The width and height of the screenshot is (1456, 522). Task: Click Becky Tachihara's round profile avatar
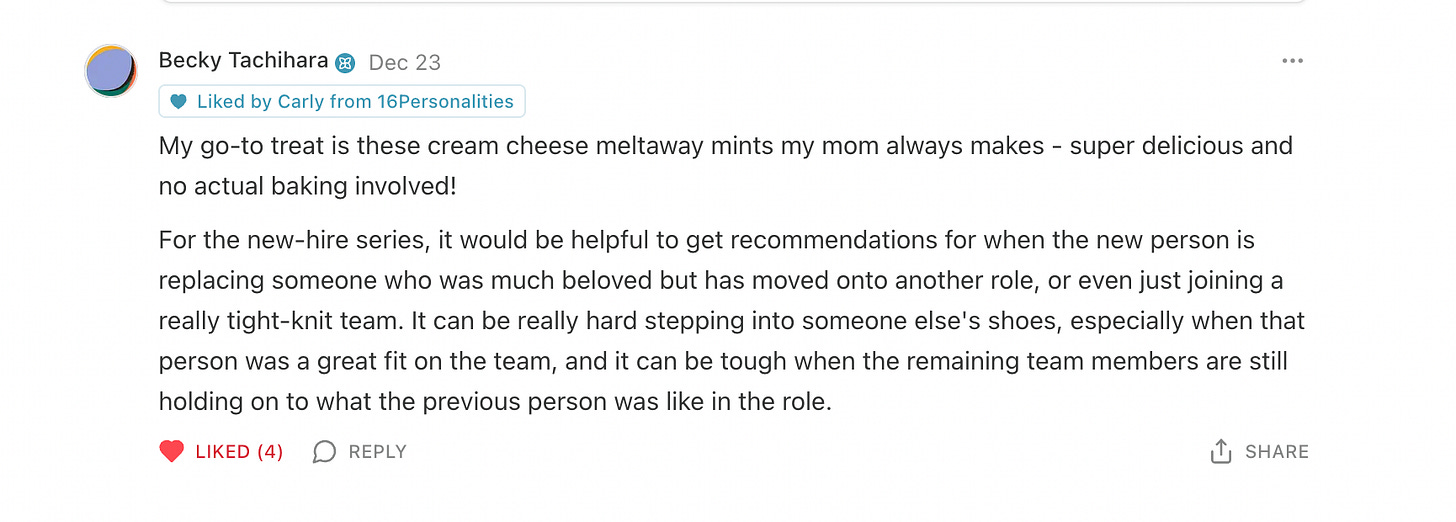110,71
